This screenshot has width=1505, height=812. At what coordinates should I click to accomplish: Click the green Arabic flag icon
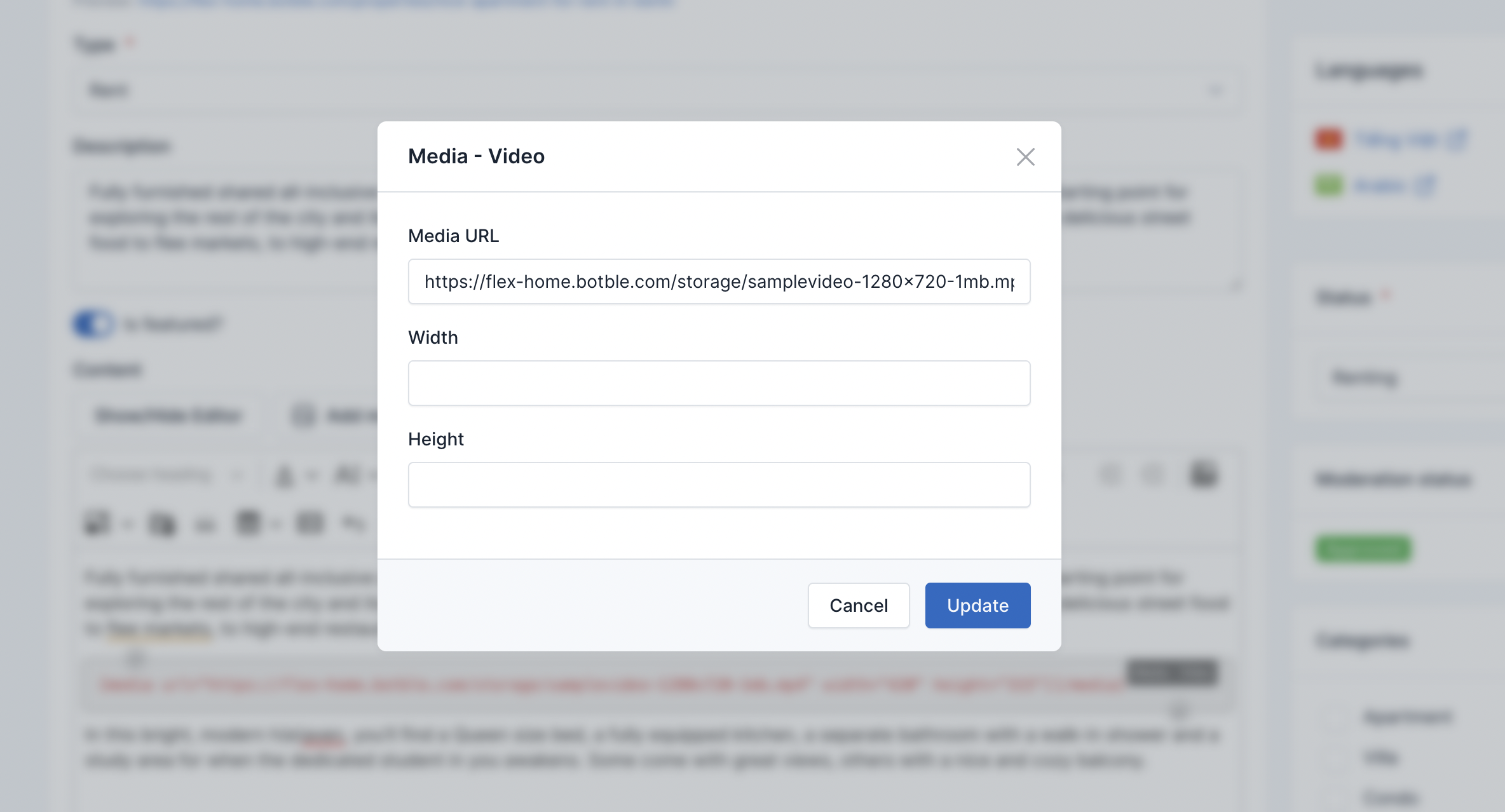(1329, 186)
